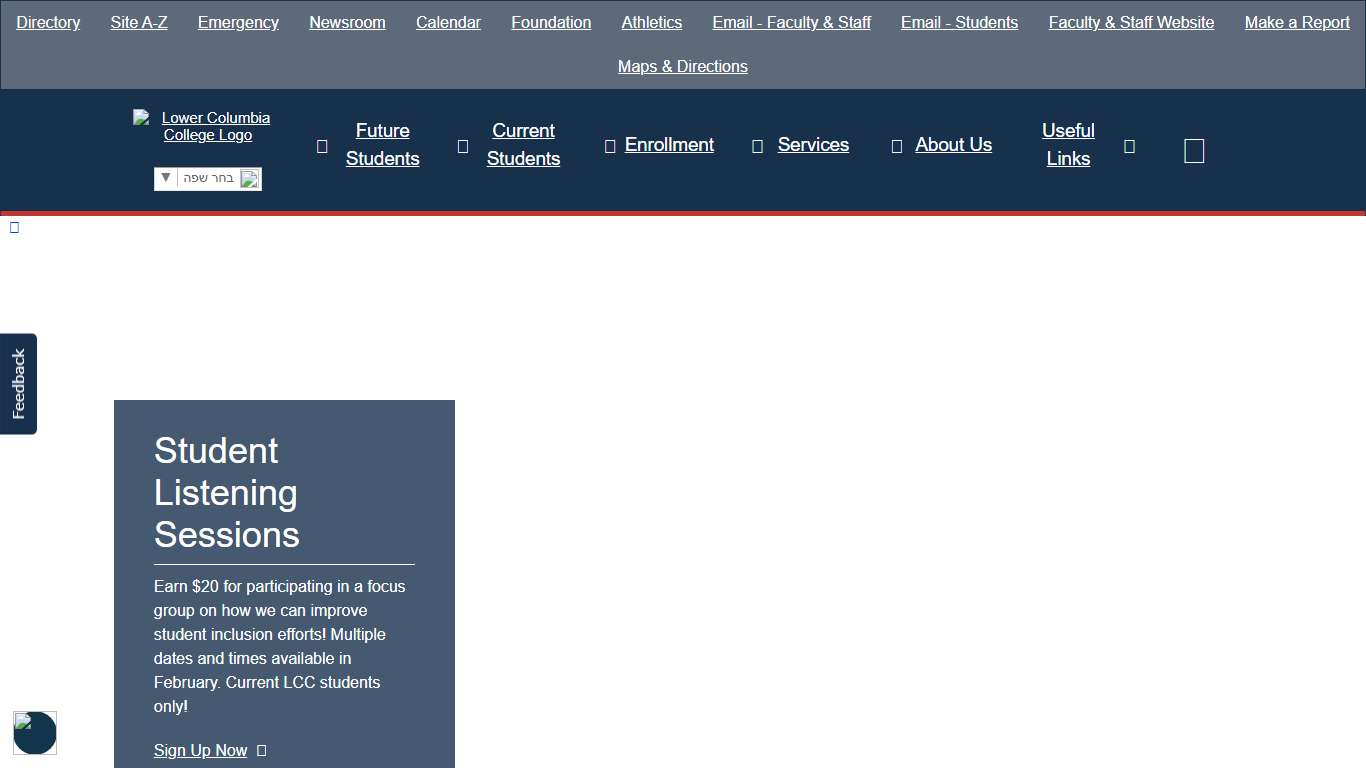Click the arrow icon beside Sign Up Now
Viewport: 1366px width, 768px height.
click(x=260, y=750)
